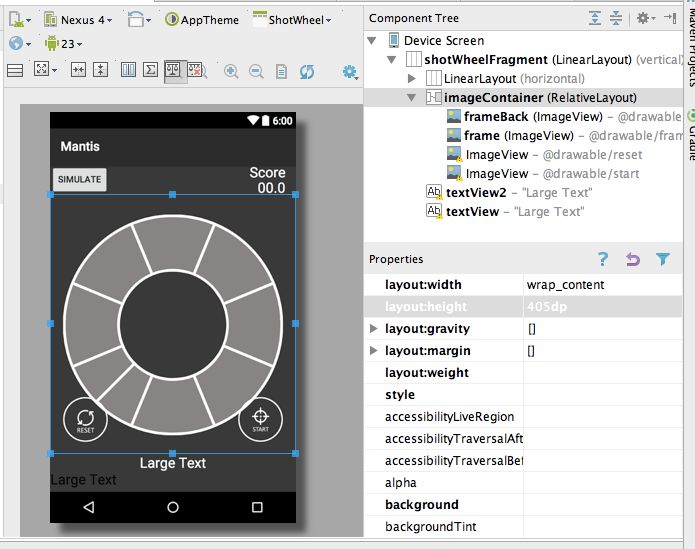Screen dimensions: 695x549
Task: Click the background property row
Action: coord(523,505)
